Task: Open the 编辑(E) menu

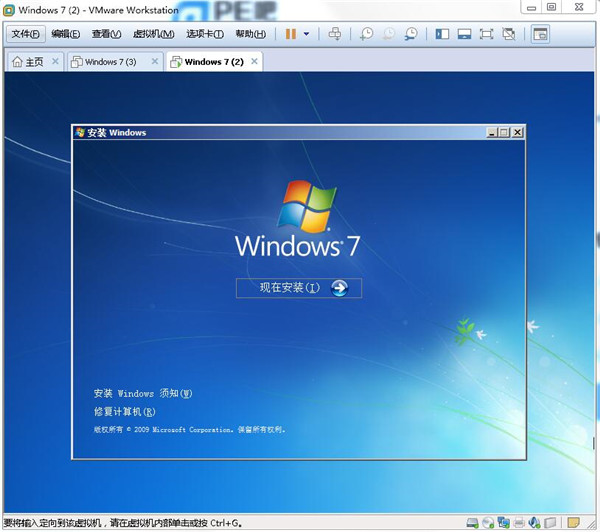Action: point(66,34)
